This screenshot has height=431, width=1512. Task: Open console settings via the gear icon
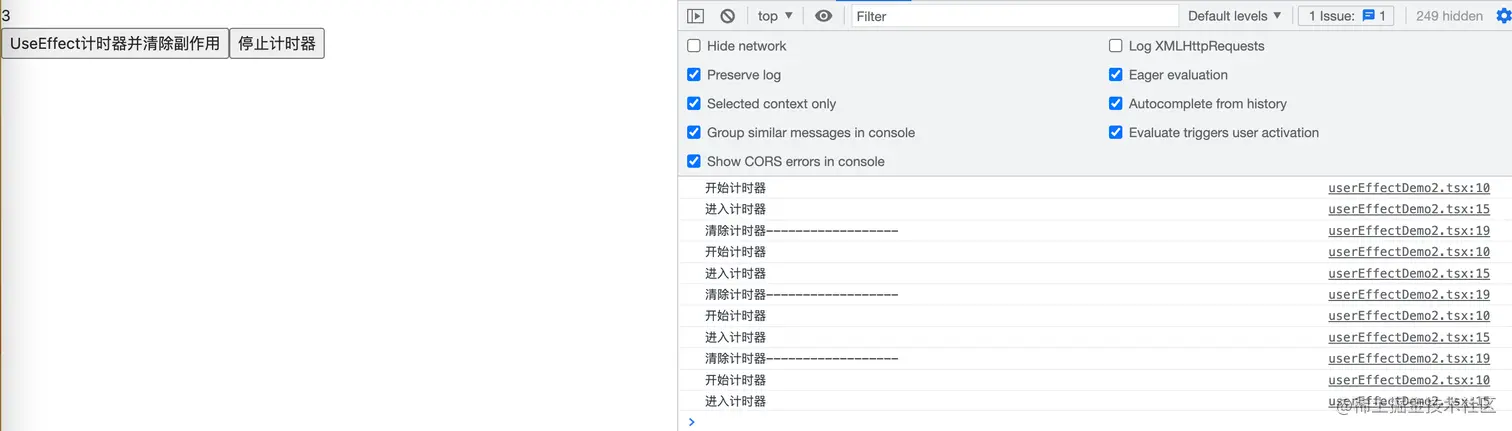click(x=1503, y=16)
